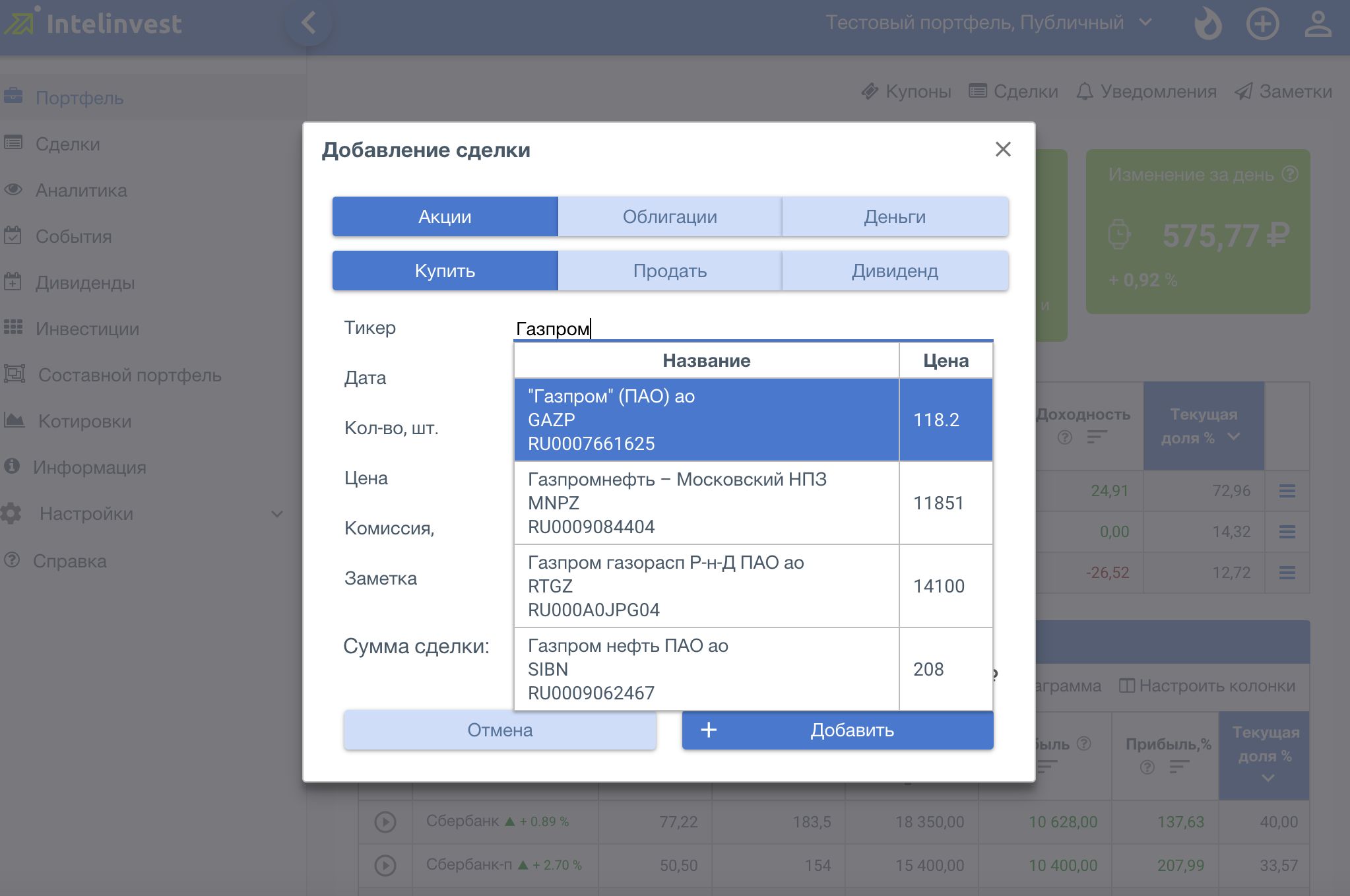1350x896 pixels.
Task: Click the Инвестиции grid icon
Action: tap(13, 327)
